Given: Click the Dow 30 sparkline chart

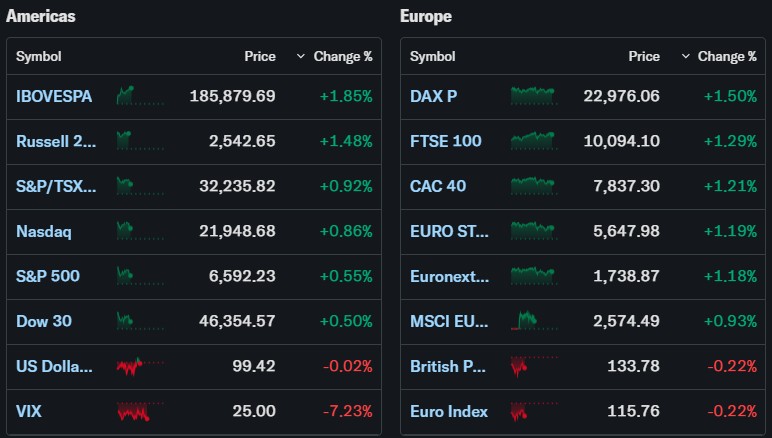Looking at the screenshot, I should (x=140, y=321).
